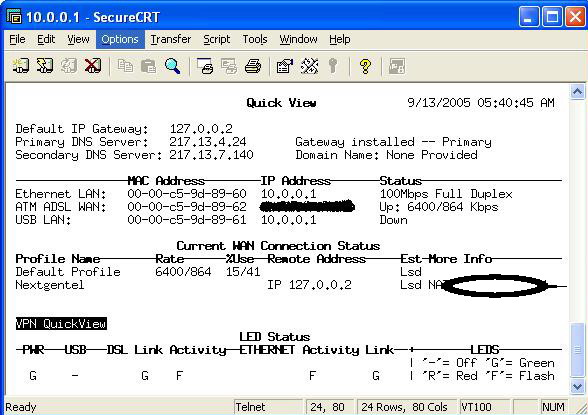Click the Paste clipboard icon
This screenshot has height=415, width=588.
point(148,66)
